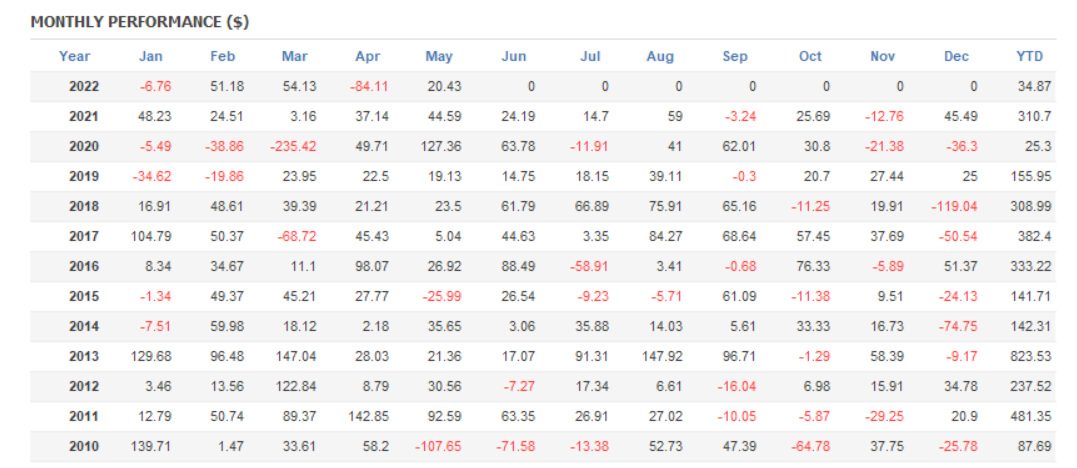Click the Year column header
This screenshot has width=1077, height=468.
coord(74,56)
